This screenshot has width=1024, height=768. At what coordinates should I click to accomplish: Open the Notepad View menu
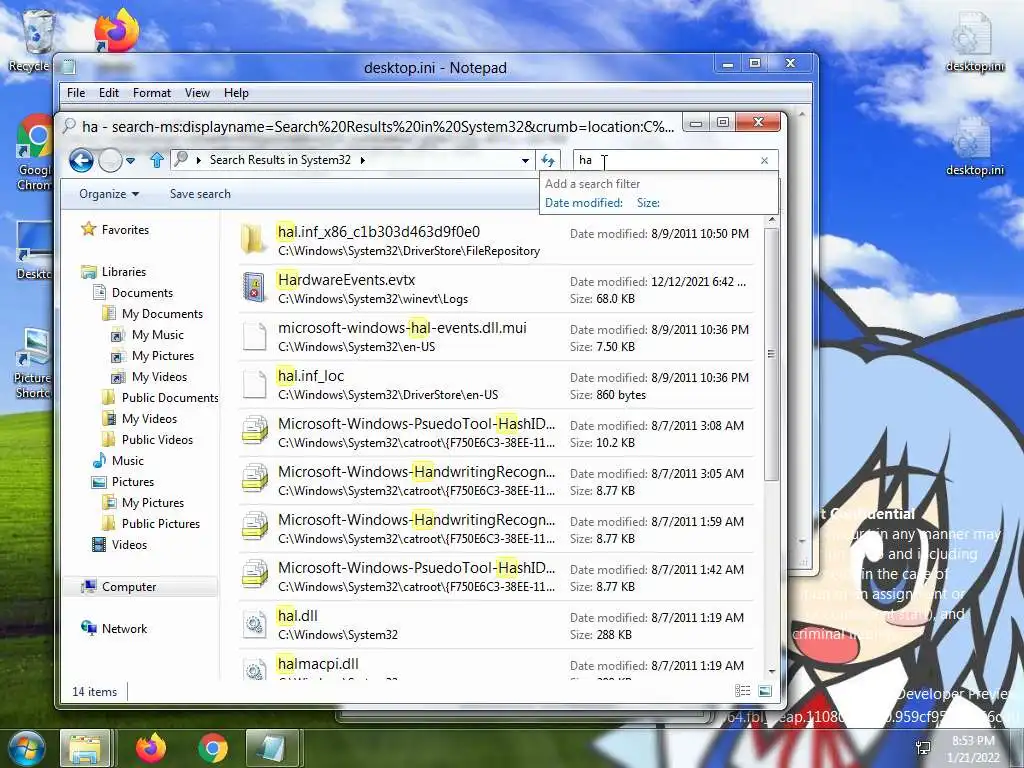click(197, 93)
